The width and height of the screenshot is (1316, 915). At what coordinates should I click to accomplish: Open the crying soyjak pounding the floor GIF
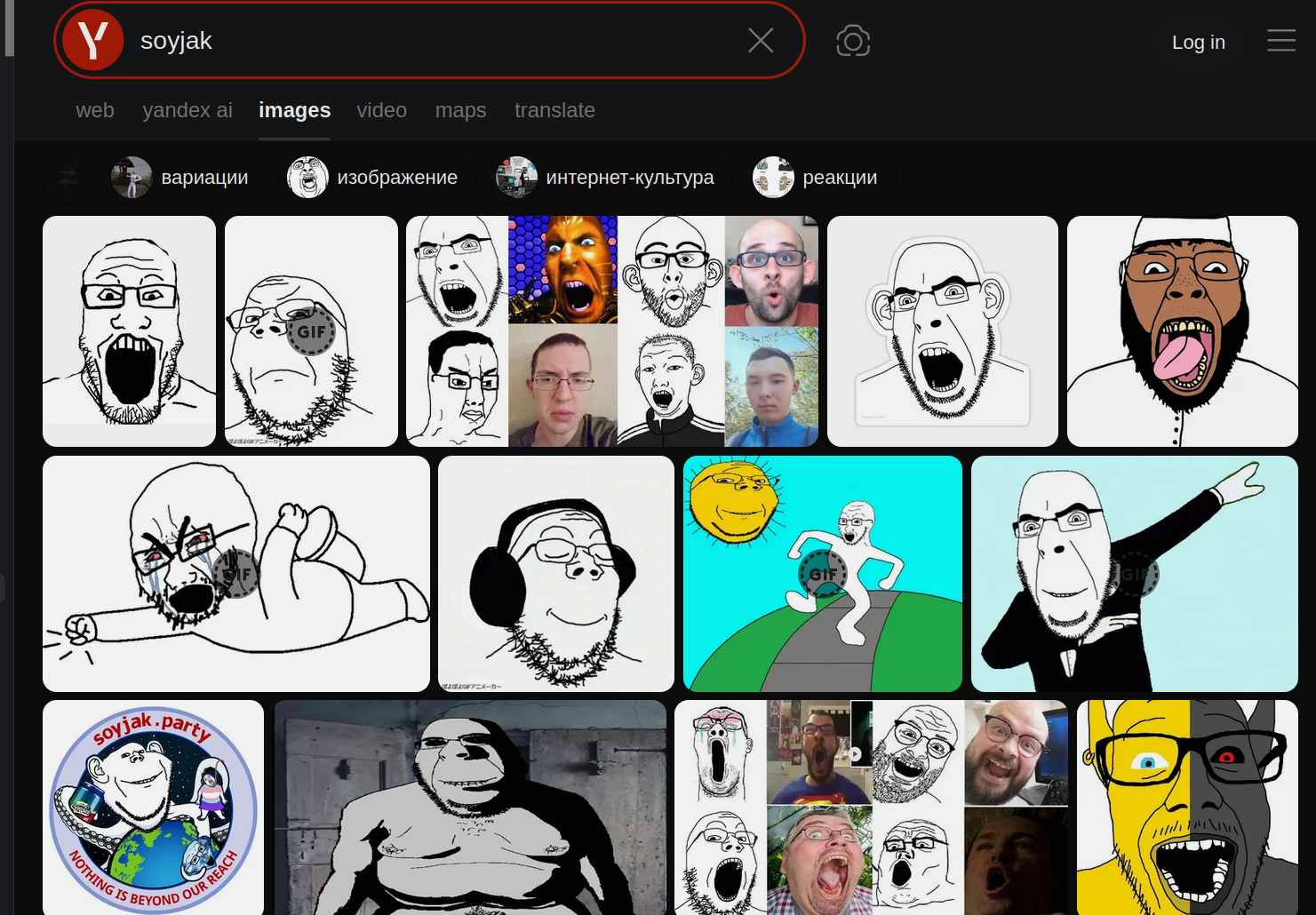236,574
